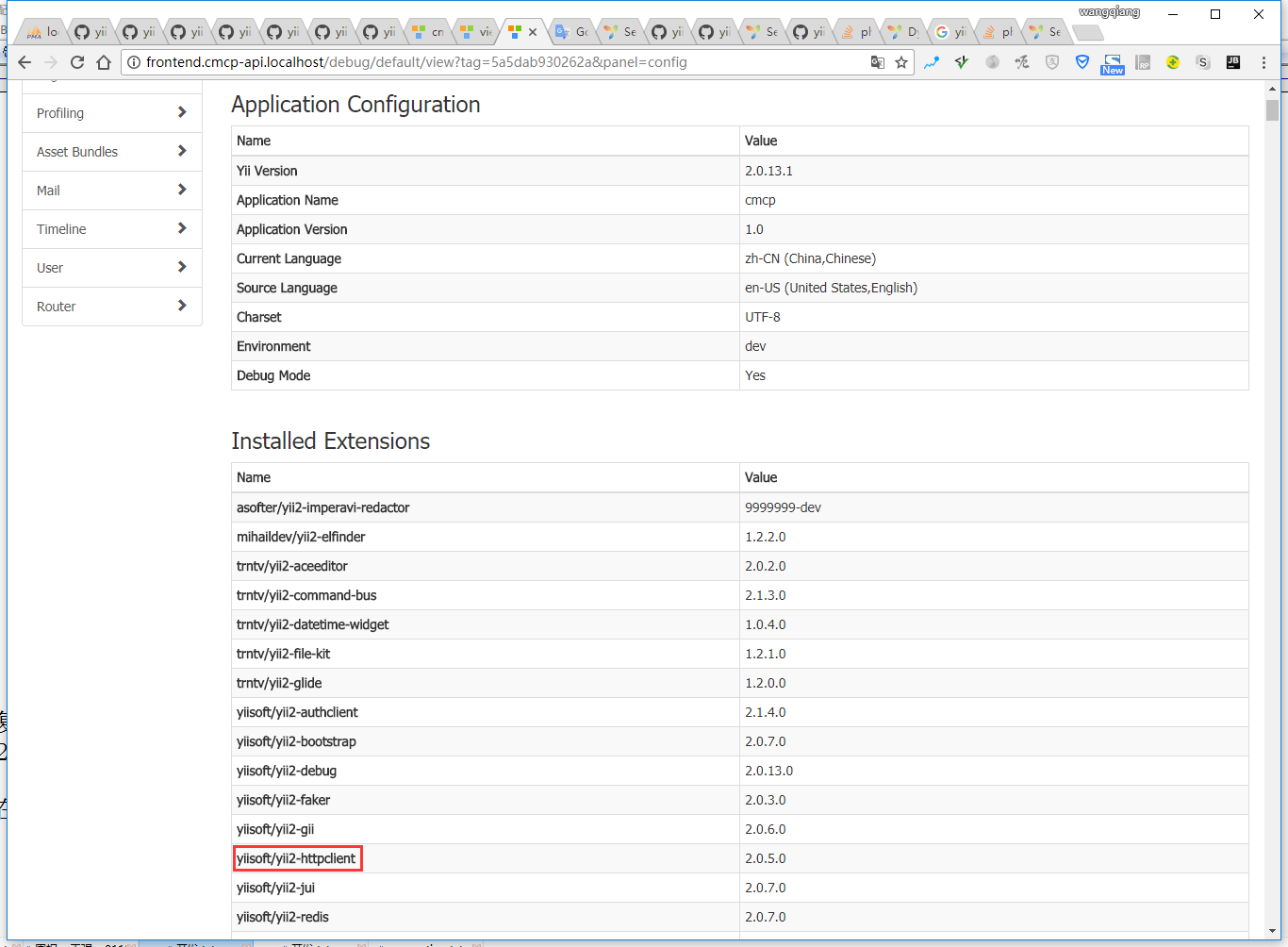The width and height of the screenshot is (1288, 947).
Task: Switch to the Google Translate tab
Action: pos(571,32)
